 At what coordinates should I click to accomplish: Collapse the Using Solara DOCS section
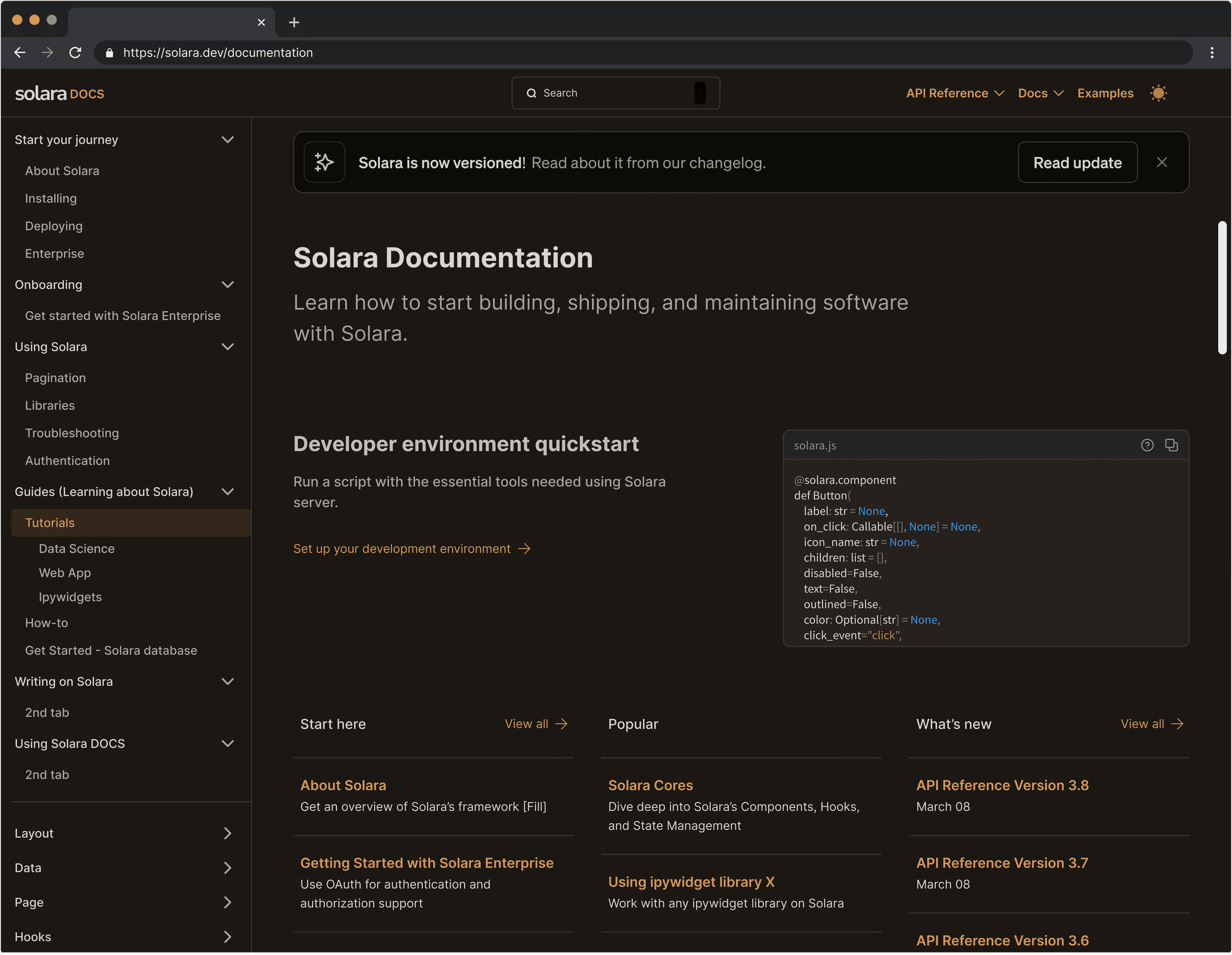(227, 744)
